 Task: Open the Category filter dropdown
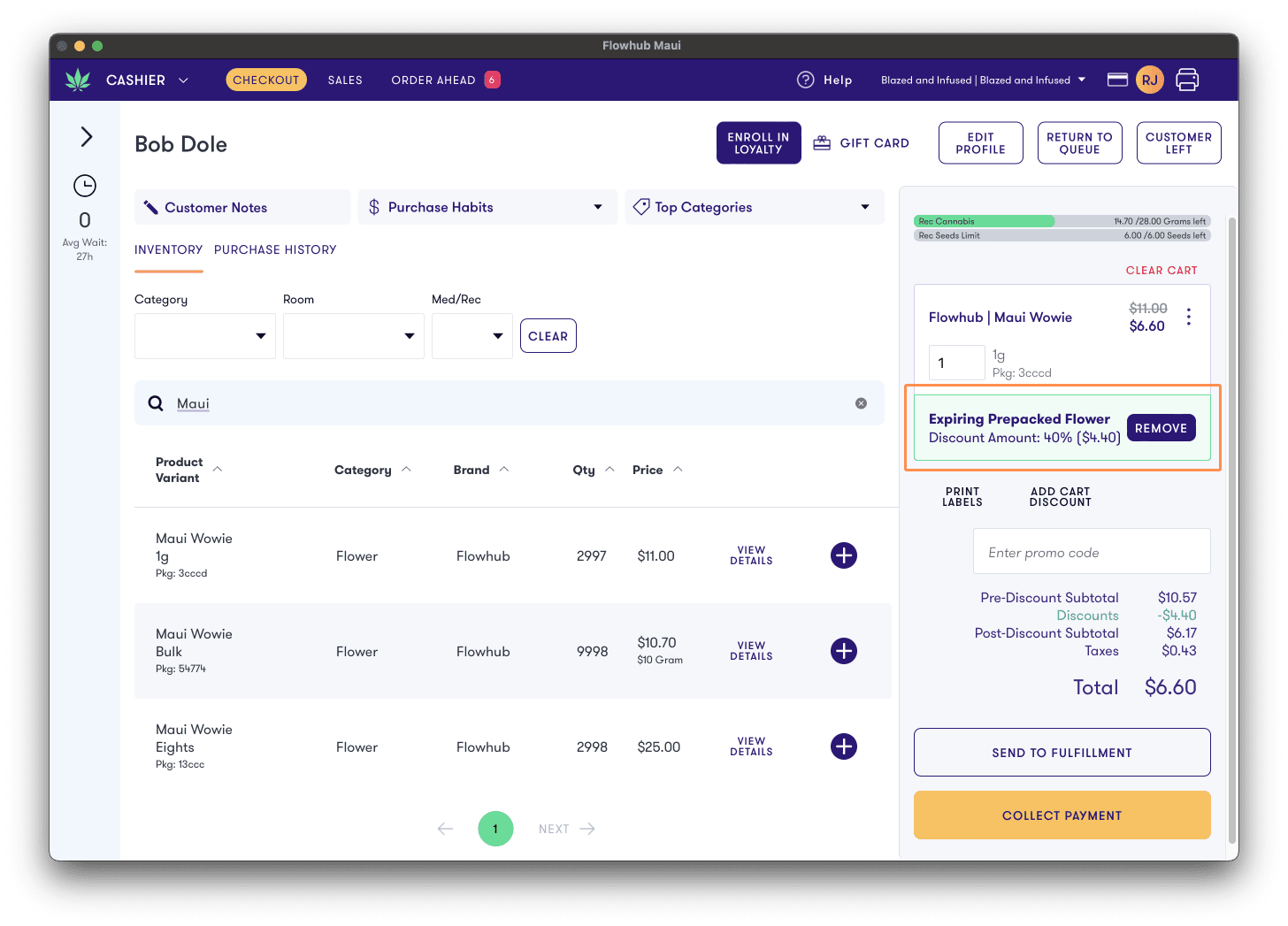coord(205,336)
